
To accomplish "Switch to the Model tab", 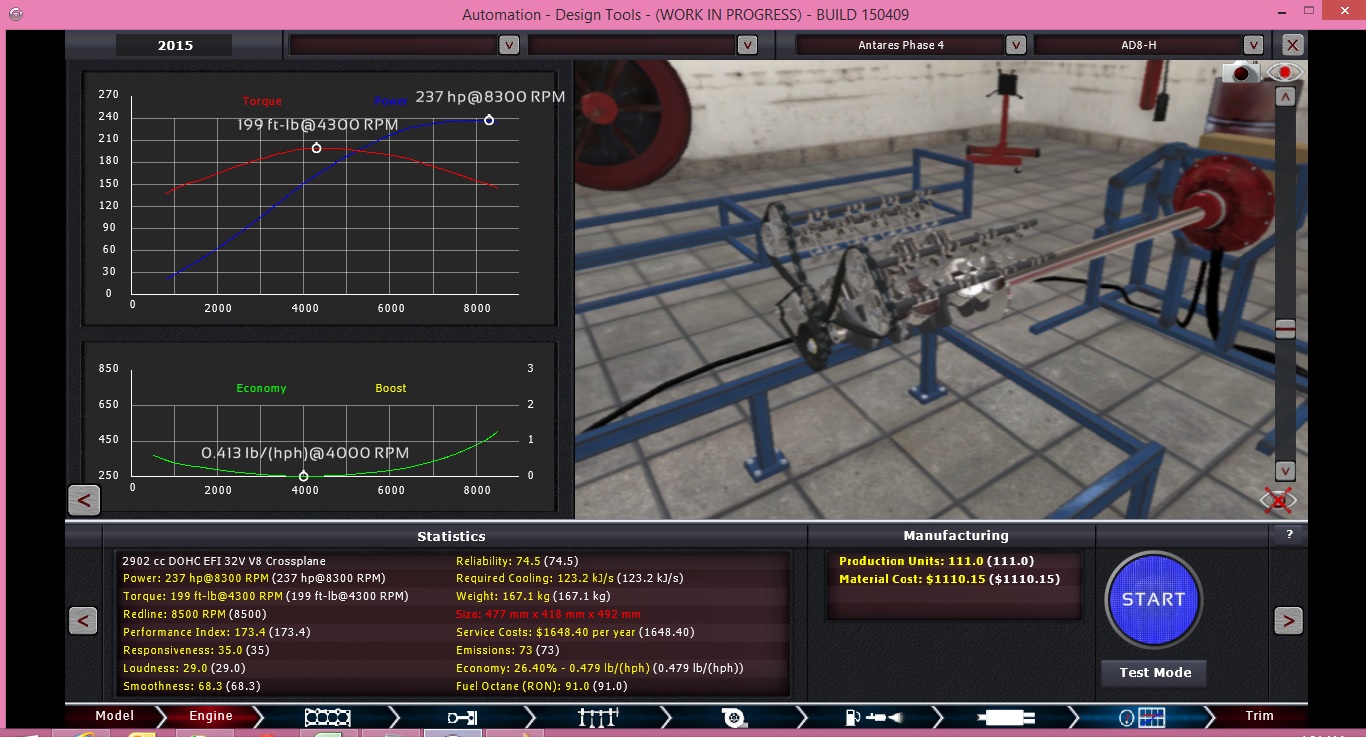I will 114,716.
